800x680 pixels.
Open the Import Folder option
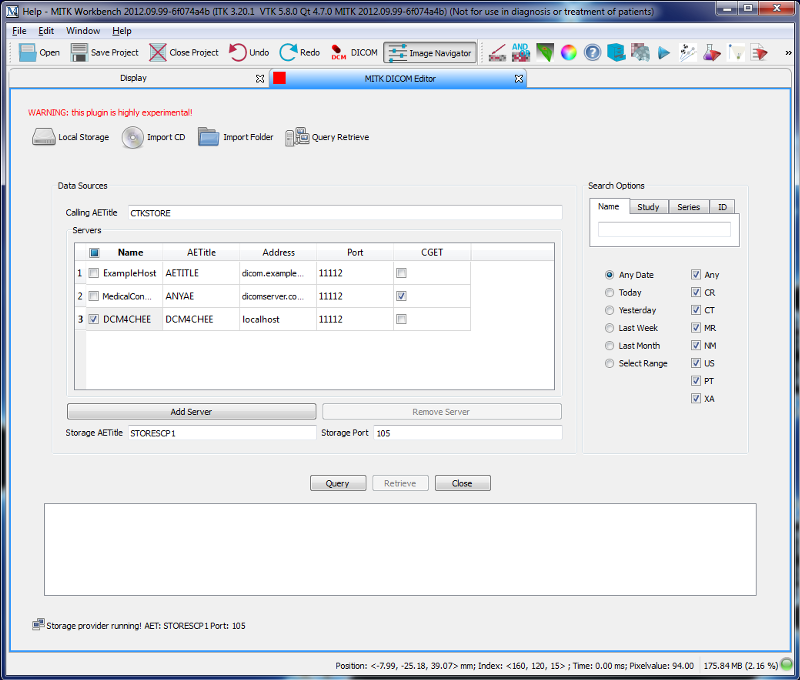[x=236, y=137]
